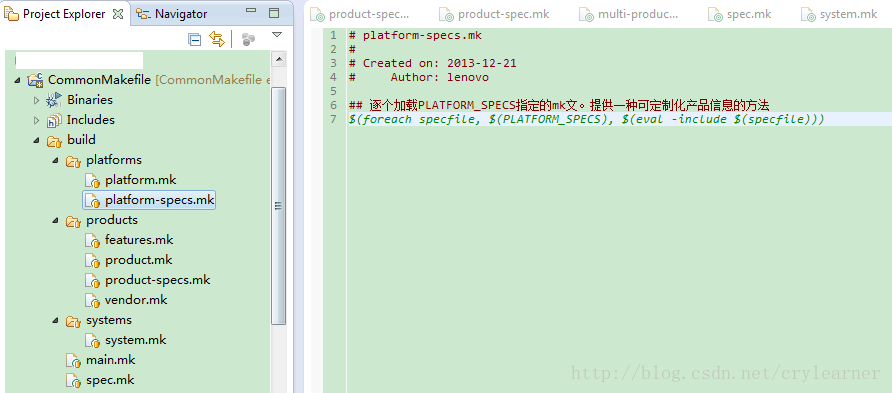Screen dimensions: 892x393
Task: Click the '# platform-specs.mk' header comment
Action: coord(415,35)
